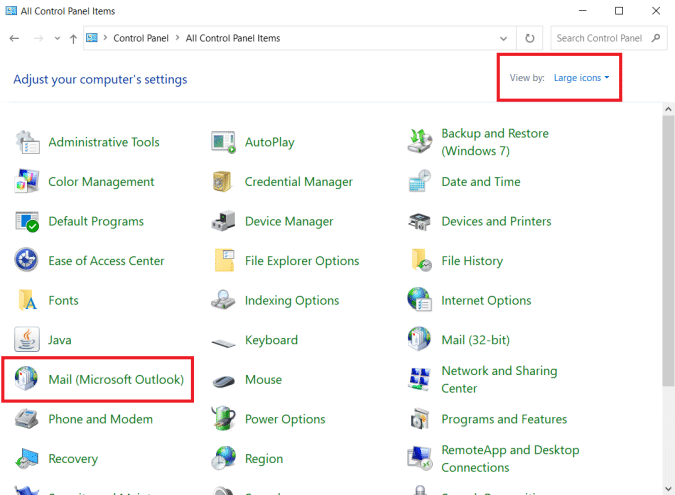
Task: Click the scrollbar up arrow
Action: tap(668, 109)
